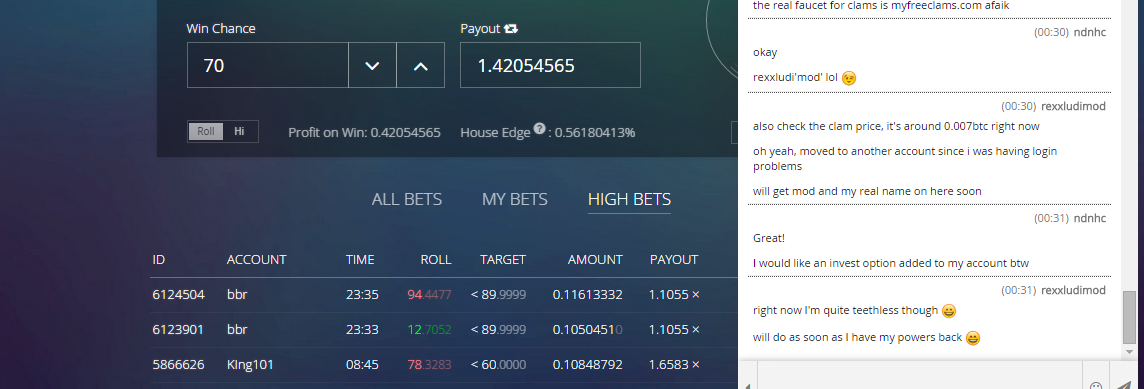Click winking emoji in ndnhc's message
The width and height of the screenshot is (1144, 389).
(x=849, y=77)
